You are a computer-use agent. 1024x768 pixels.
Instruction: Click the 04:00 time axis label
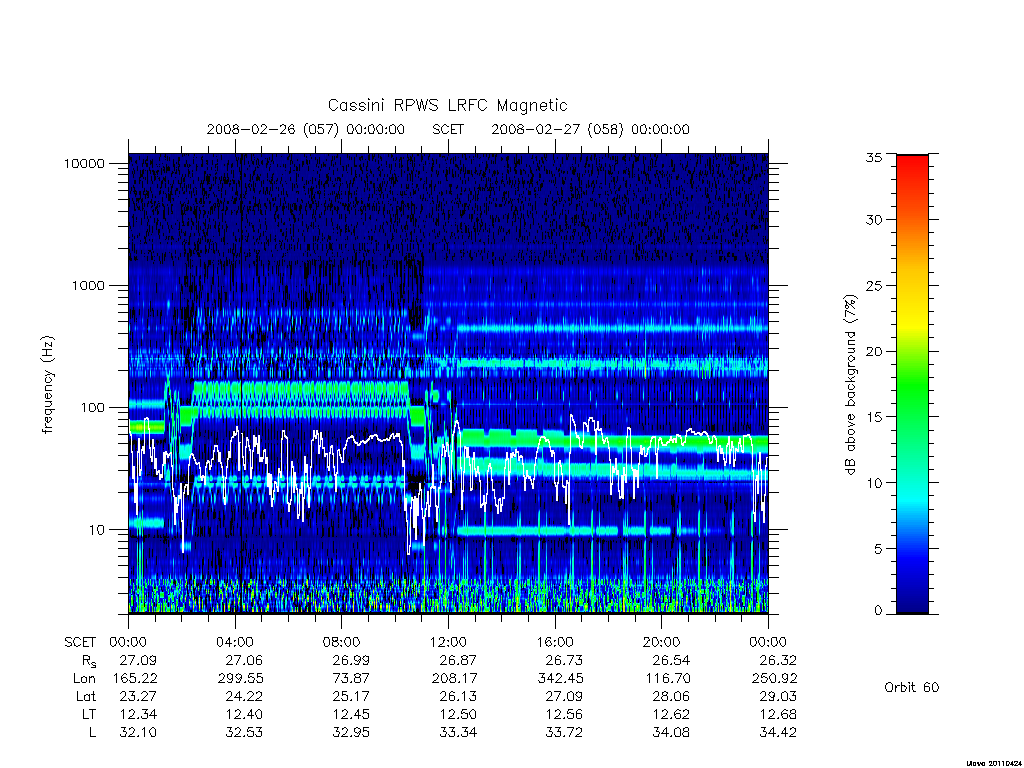pyautogui.click(x=235, y=642)
